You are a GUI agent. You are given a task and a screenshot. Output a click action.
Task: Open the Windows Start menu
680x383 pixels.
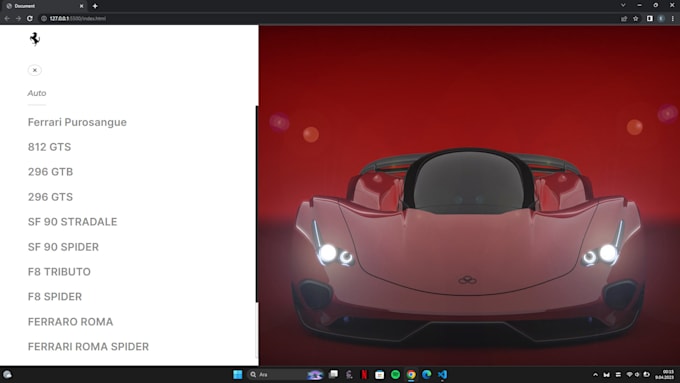[x=238, y=375]
